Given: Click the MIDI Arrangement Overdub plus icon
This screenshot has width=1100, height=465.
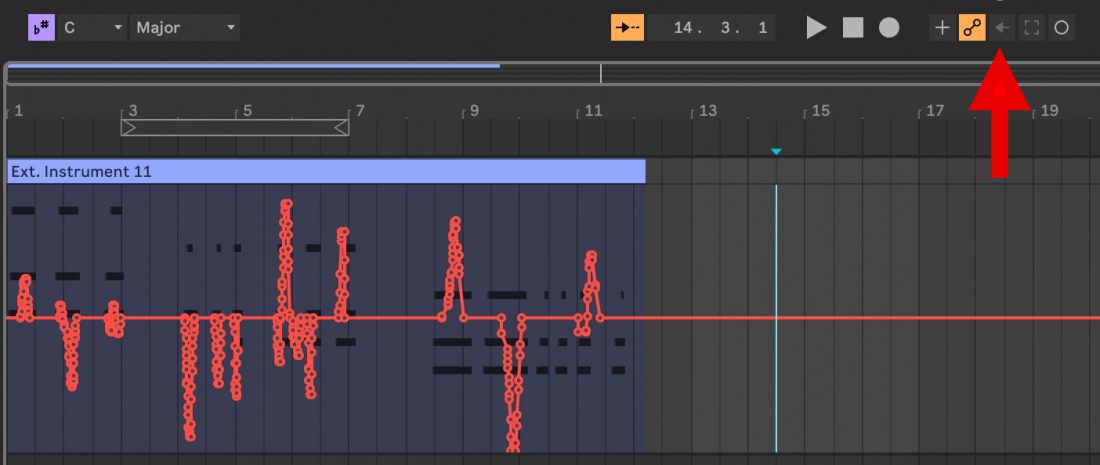Looking at the screenshot, I should tap(941, 27).
